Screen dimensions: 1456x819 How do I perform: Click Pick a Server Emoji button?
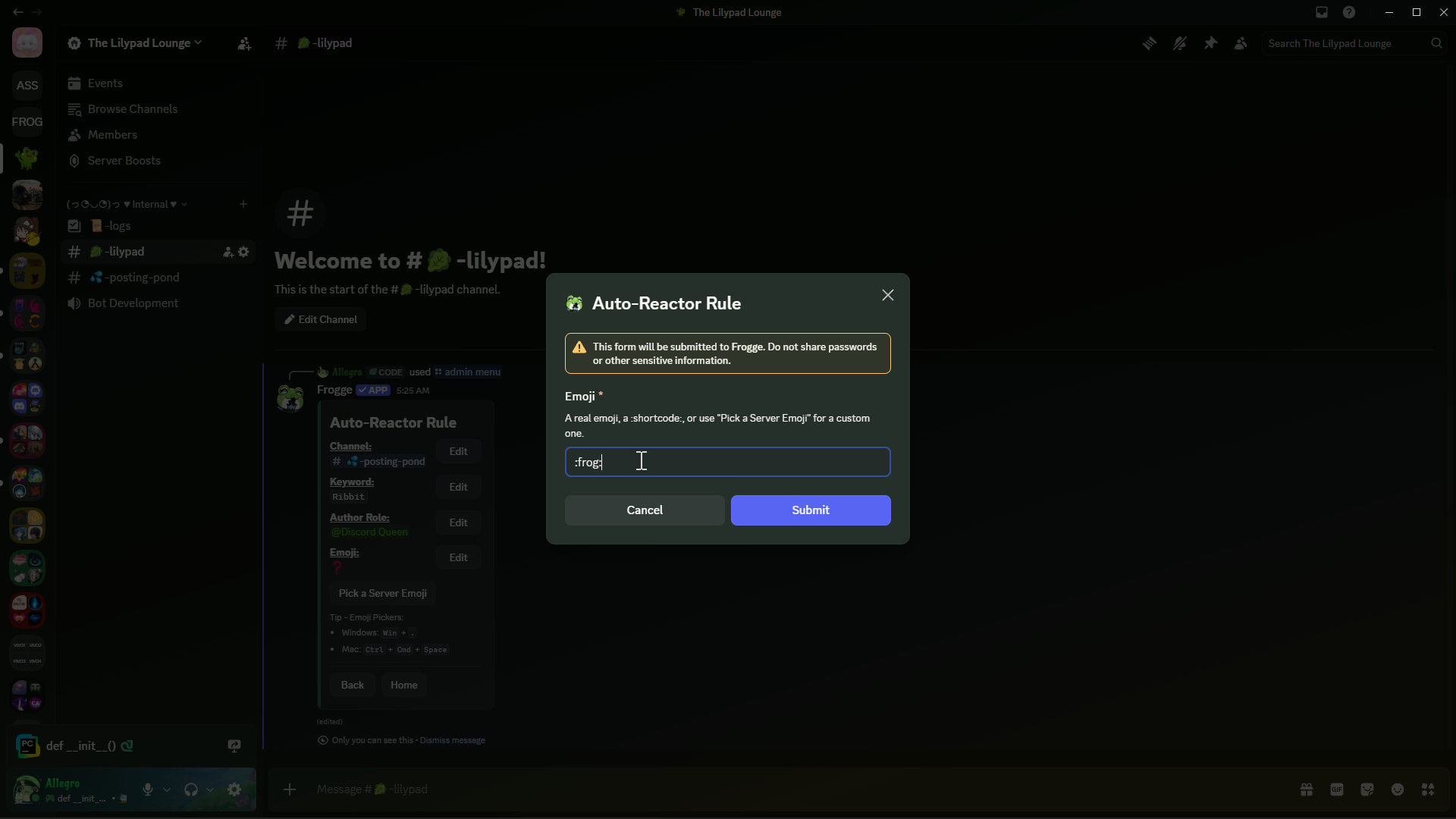tap(382, 593)
